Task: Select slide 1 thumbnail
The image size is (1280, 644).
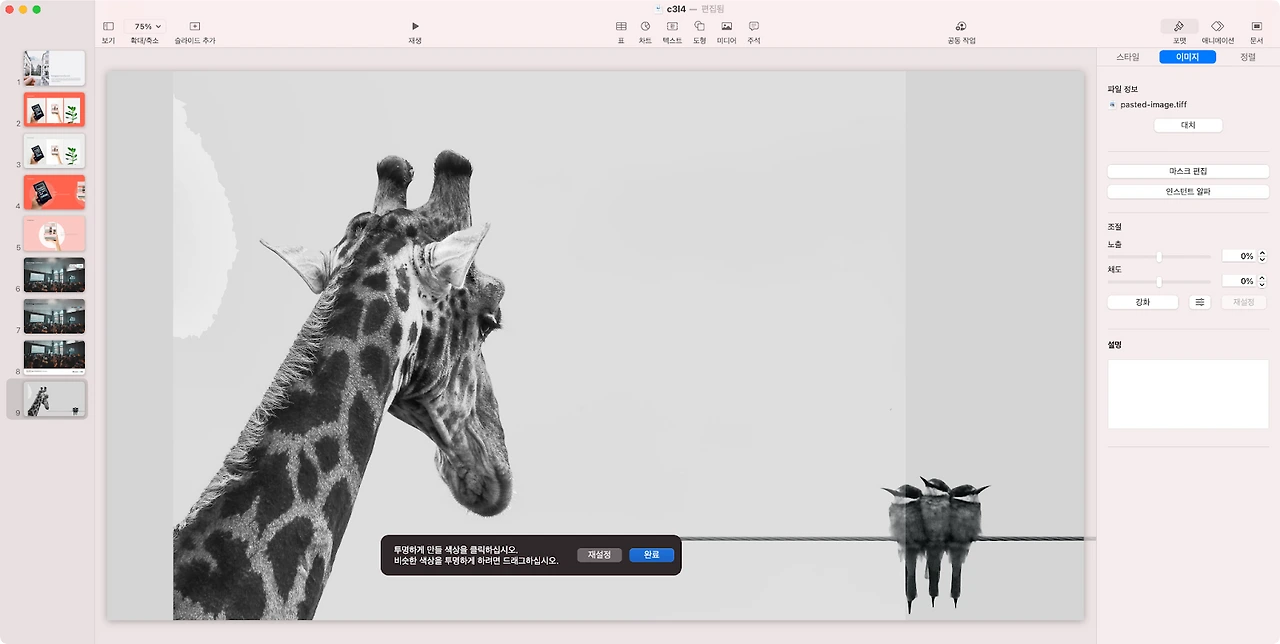Action: [54, 68]
